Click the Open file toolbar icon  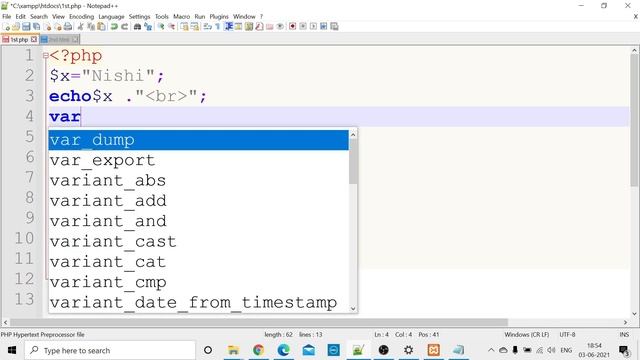16,27
